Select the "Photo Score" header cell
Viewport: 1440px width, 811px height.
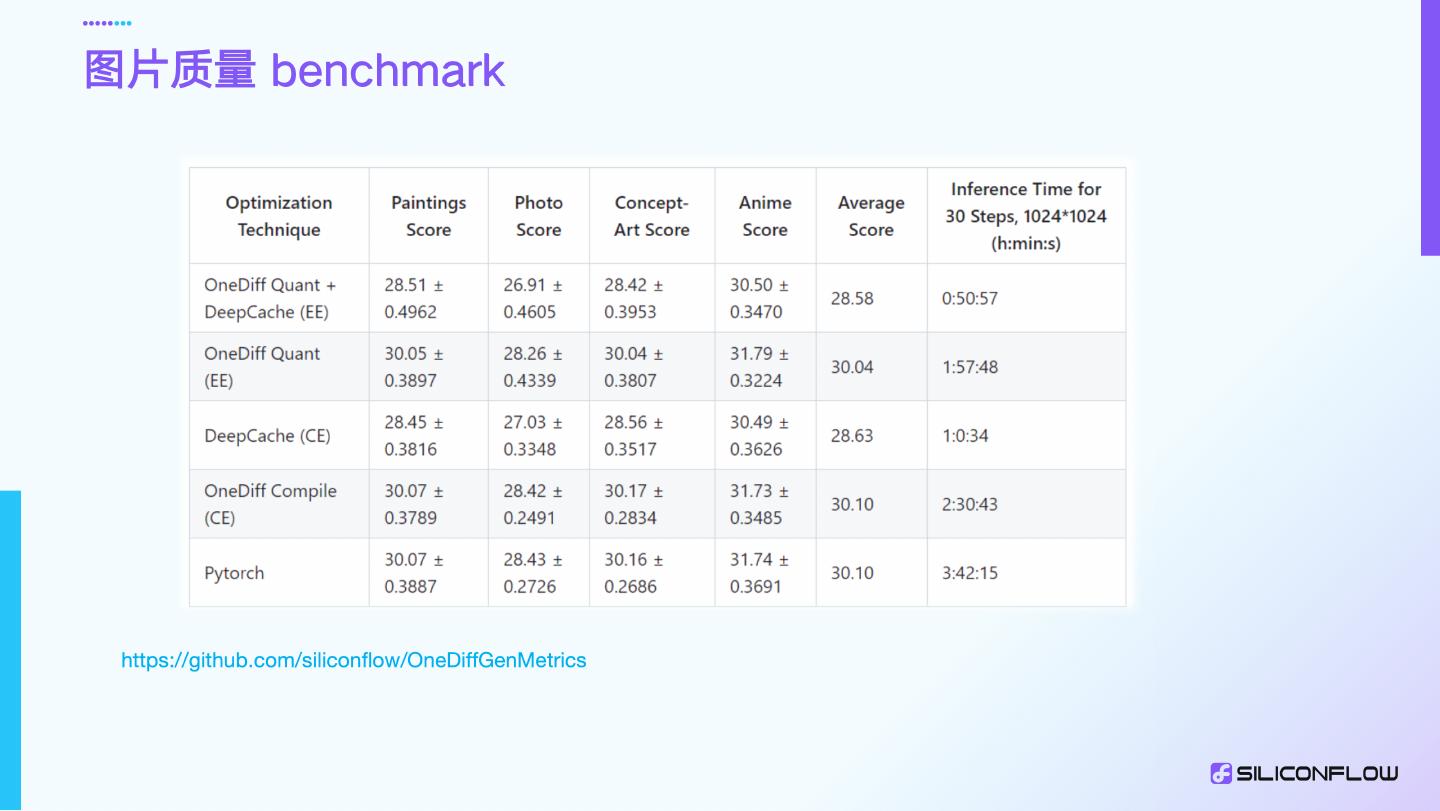click(x=538, y=216)
